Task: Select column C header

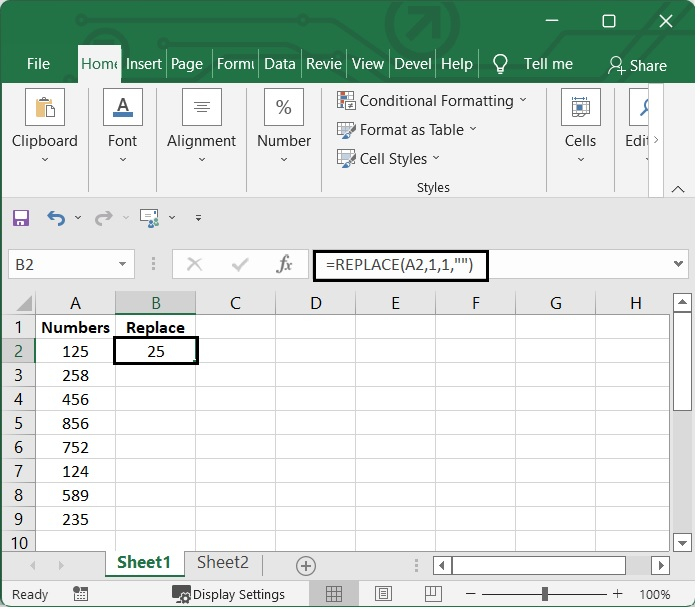Action: click(x=235, y=303)
